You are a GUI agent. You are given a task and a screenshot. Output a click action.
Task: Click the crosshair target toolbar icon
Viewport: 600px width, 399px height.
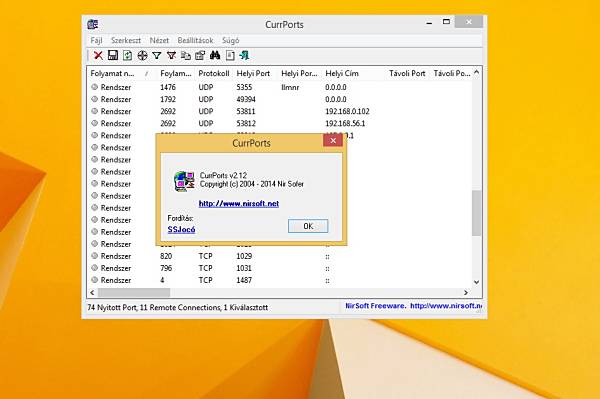pyautogui.click(x=142, y=56)
